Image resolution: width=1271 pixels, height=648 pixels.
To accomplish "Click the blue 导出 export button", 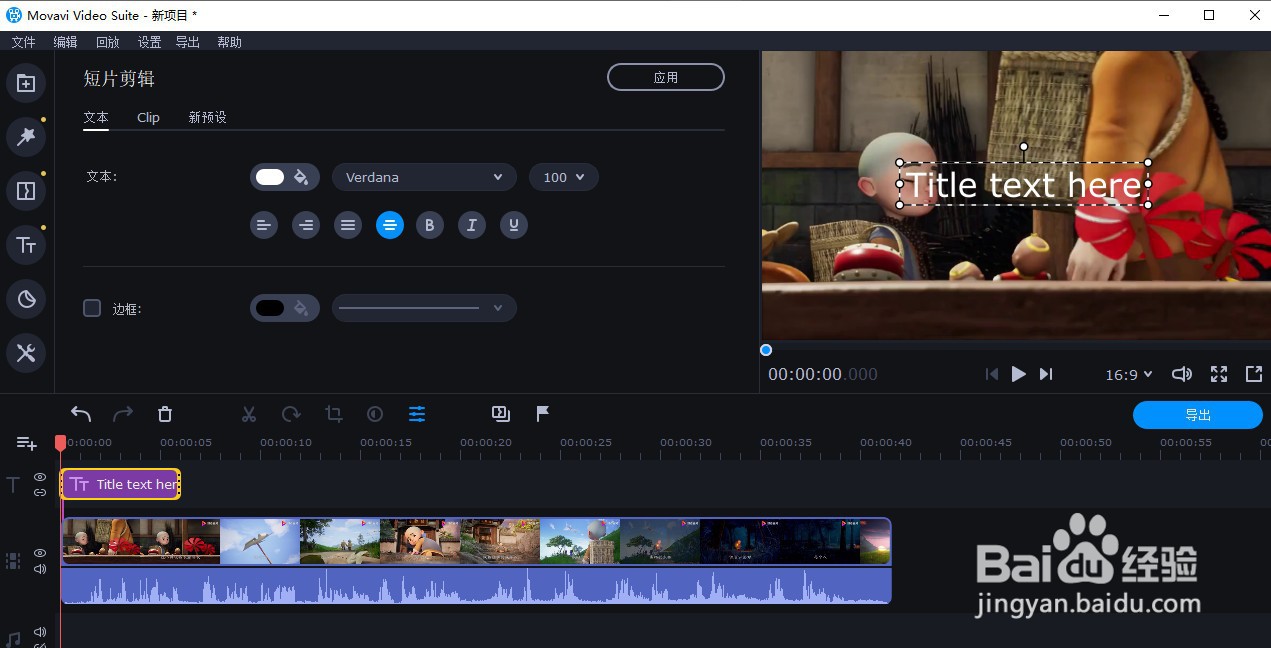I will 1198,415.
